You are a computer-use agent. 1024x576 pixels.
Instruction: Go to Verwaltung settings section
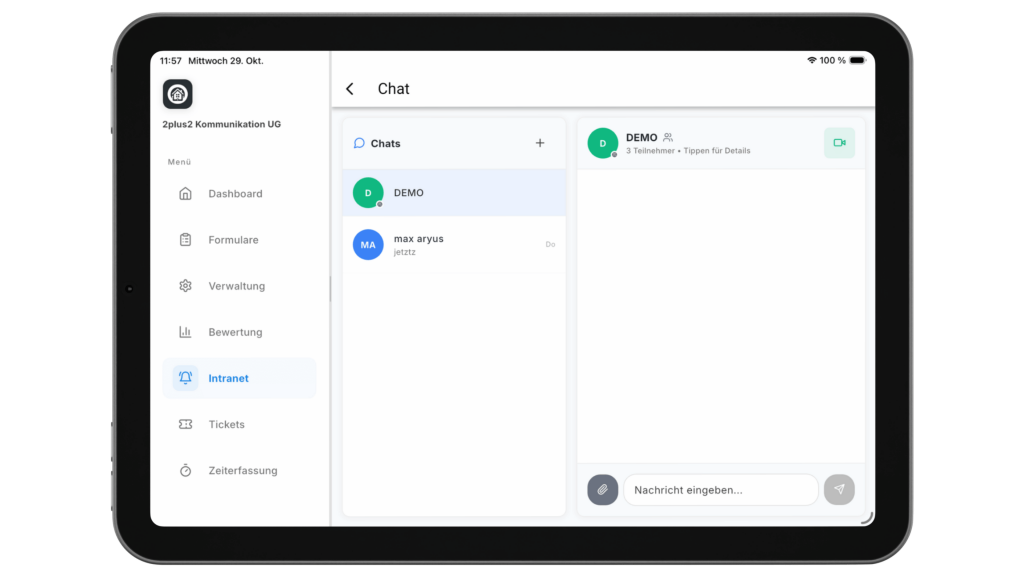click(236, 286)
